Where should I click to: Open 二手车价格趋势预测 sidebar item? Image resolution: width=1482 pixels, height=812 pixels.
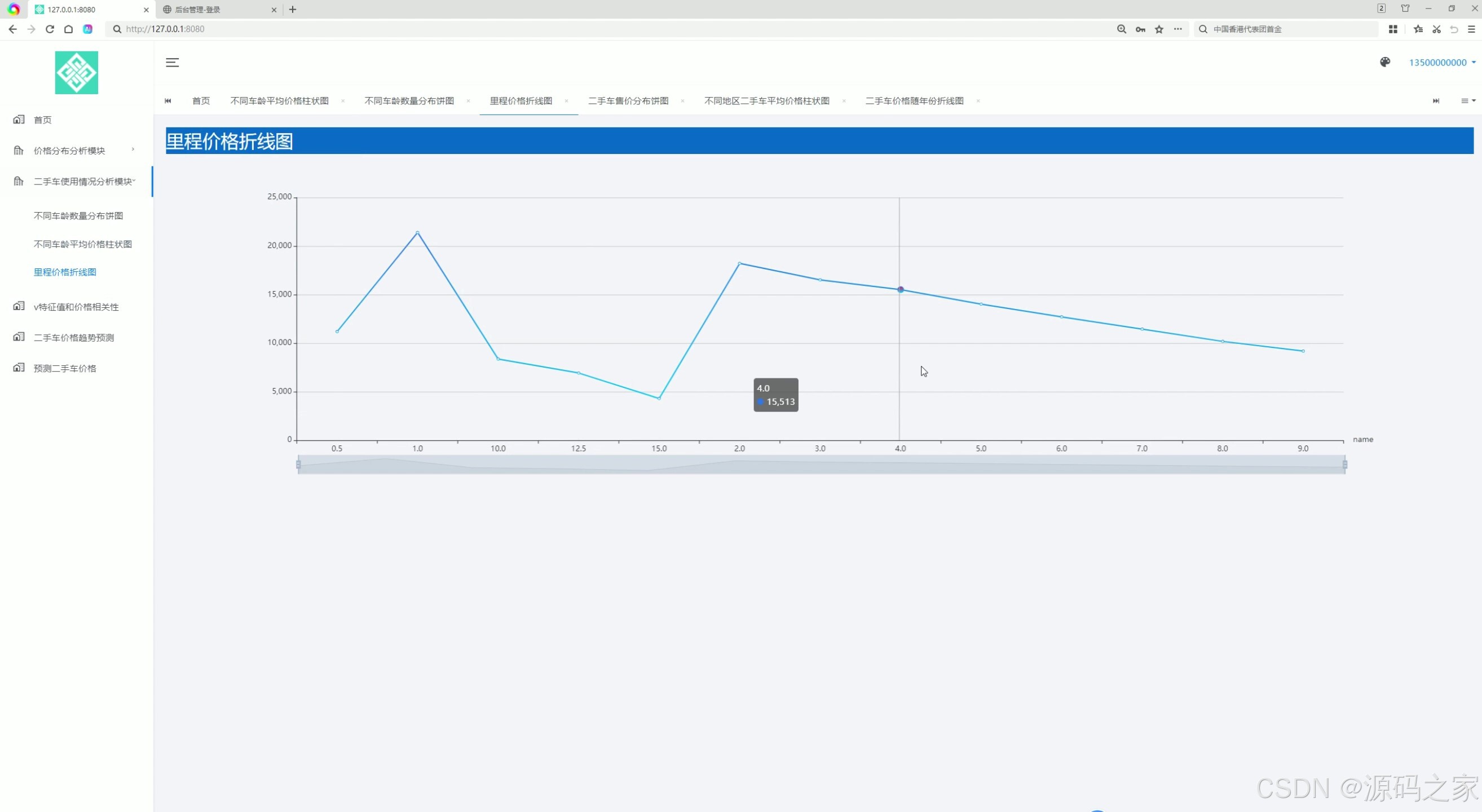pyautogui.click(x=74, y=338)
